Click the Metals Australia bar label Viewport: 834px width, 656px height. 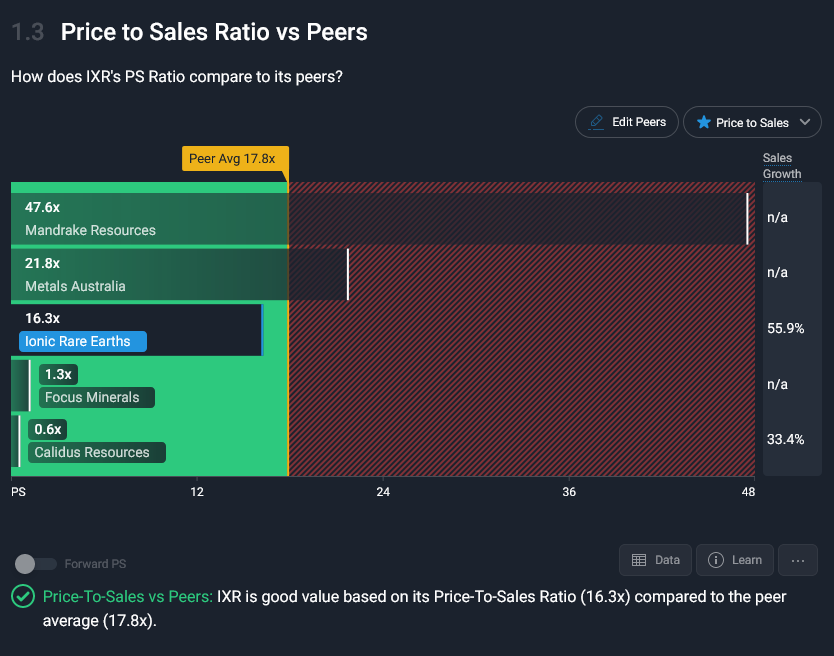tap(75, 286)
